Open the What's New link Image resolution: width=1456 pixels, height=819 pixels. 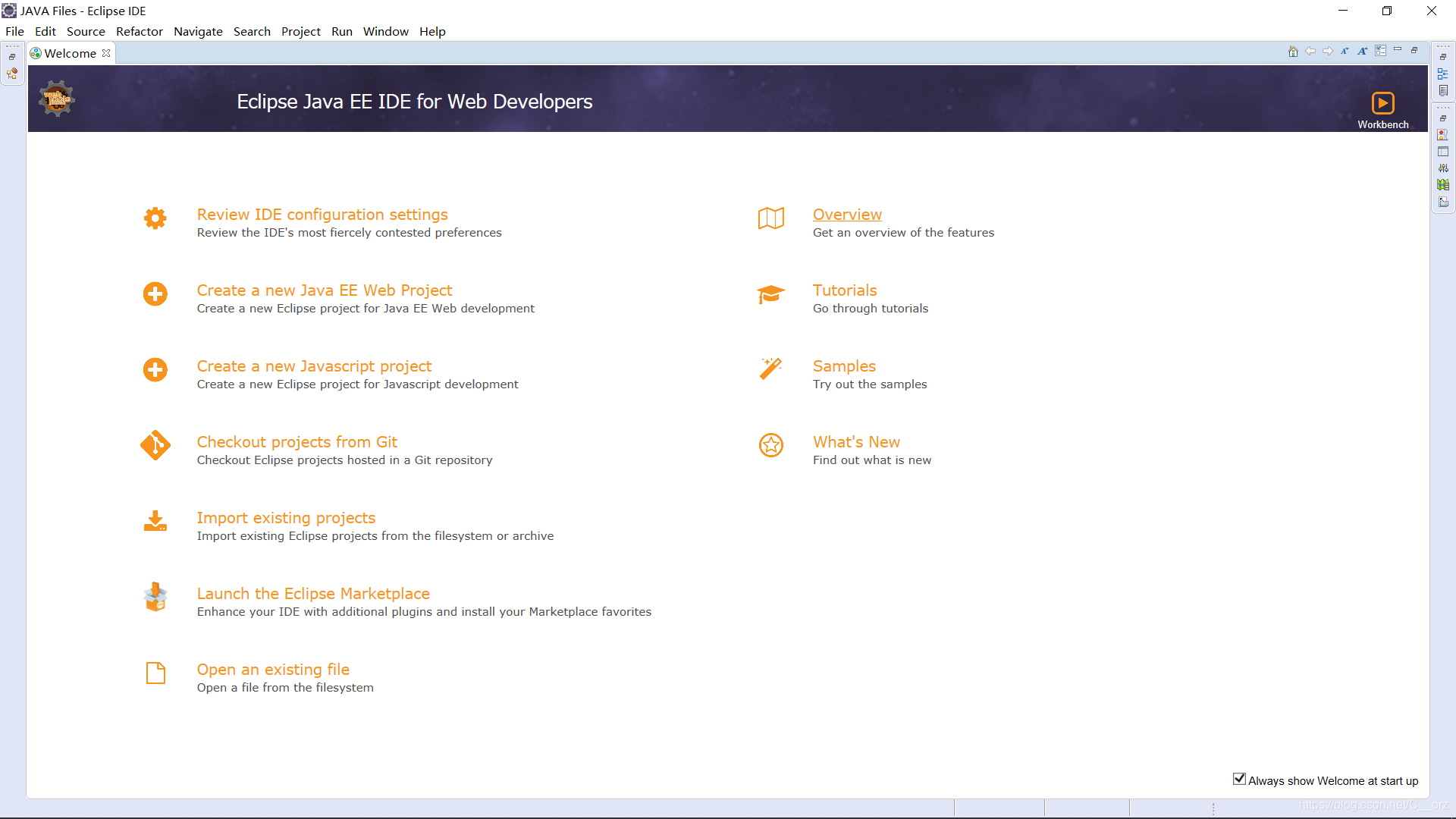tap(856, 442)
